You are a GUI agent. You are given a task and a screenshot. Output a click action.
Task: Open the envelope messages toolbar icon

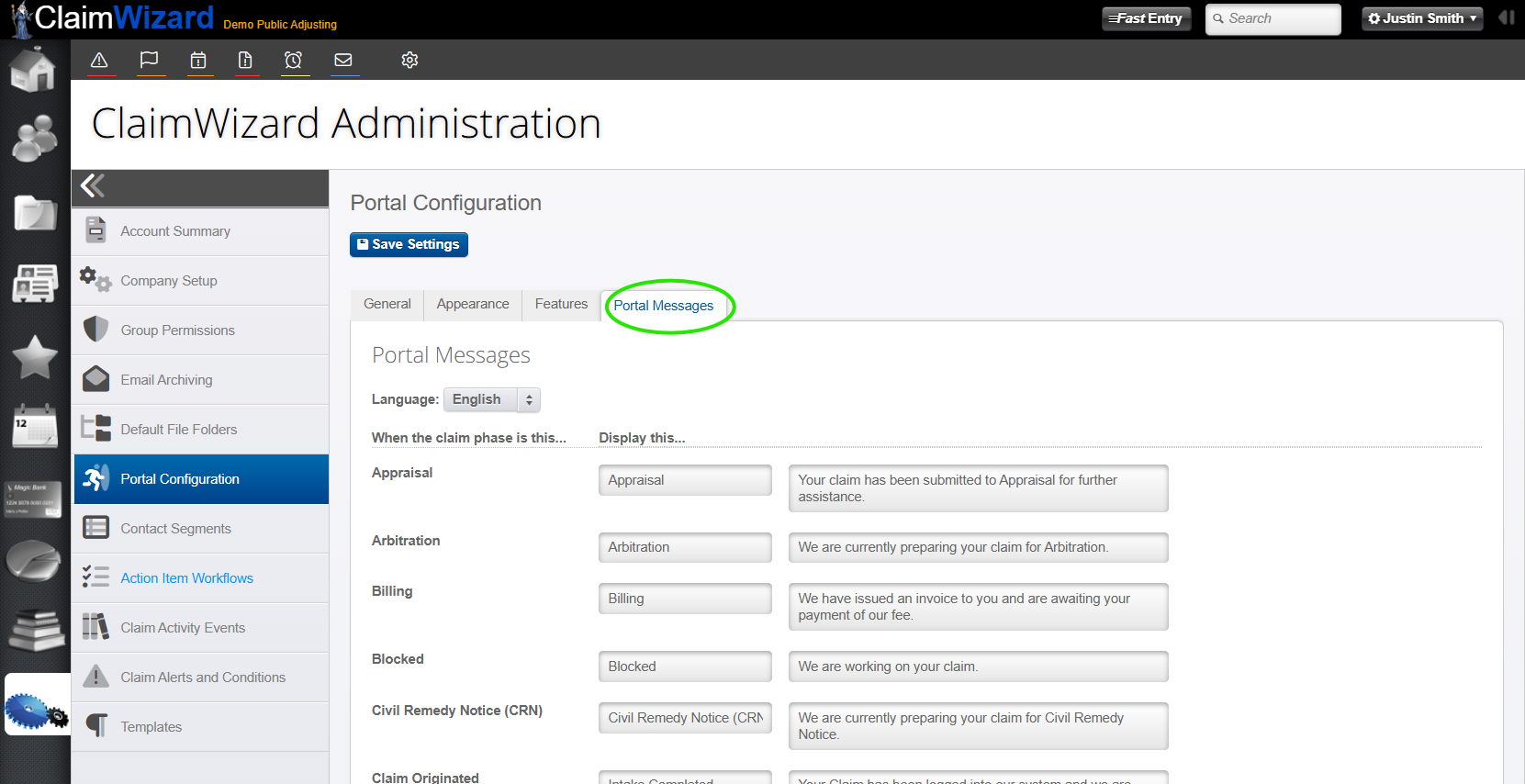click(343, 61)
